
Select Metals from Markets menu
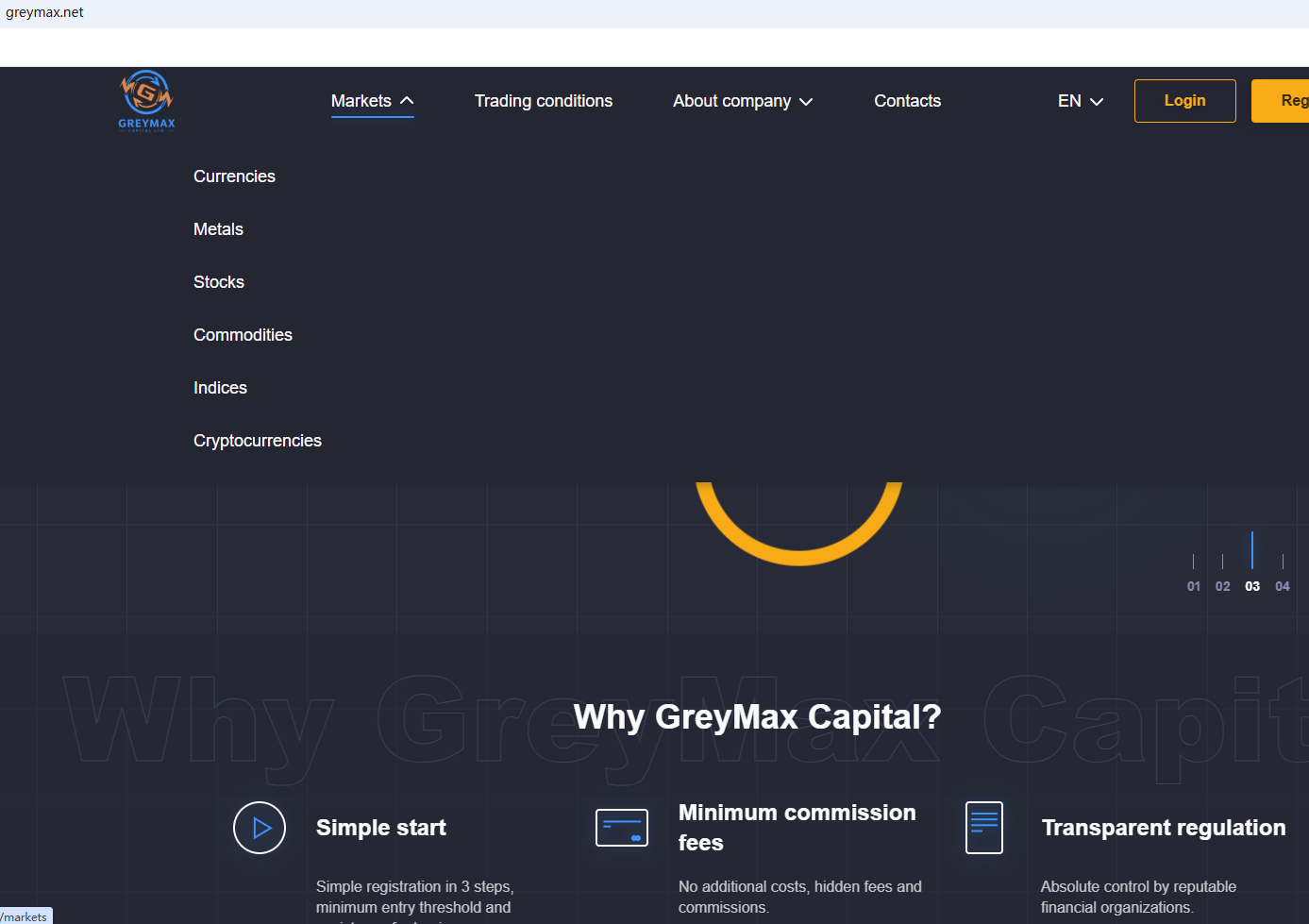tap(218, 229)
